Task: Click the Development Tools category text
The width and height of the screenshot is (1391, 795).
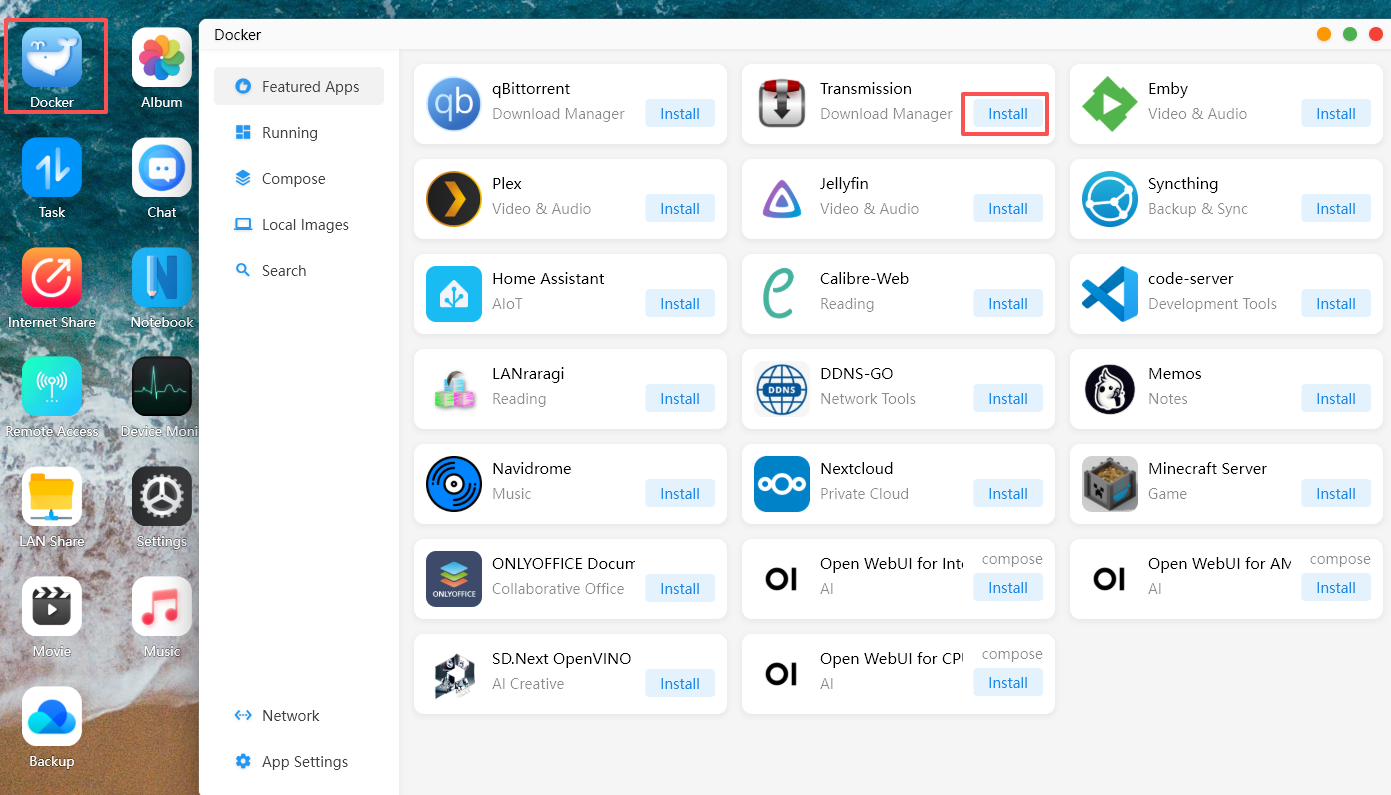Action: 1212,304
